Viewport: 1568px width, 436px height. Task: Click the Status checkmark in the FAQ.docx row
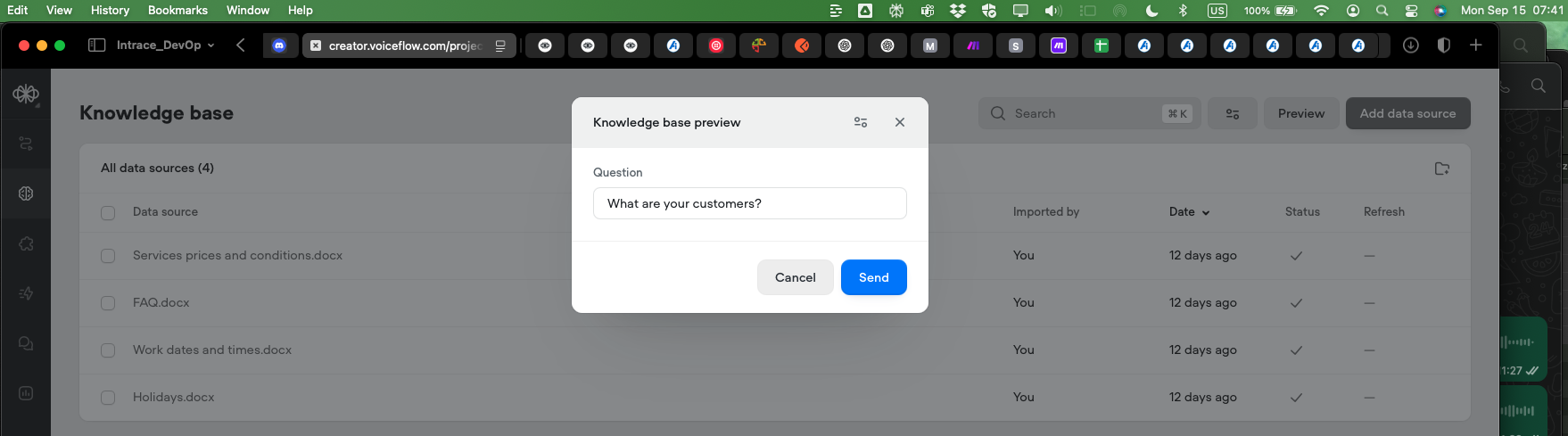coord(1296,303)
